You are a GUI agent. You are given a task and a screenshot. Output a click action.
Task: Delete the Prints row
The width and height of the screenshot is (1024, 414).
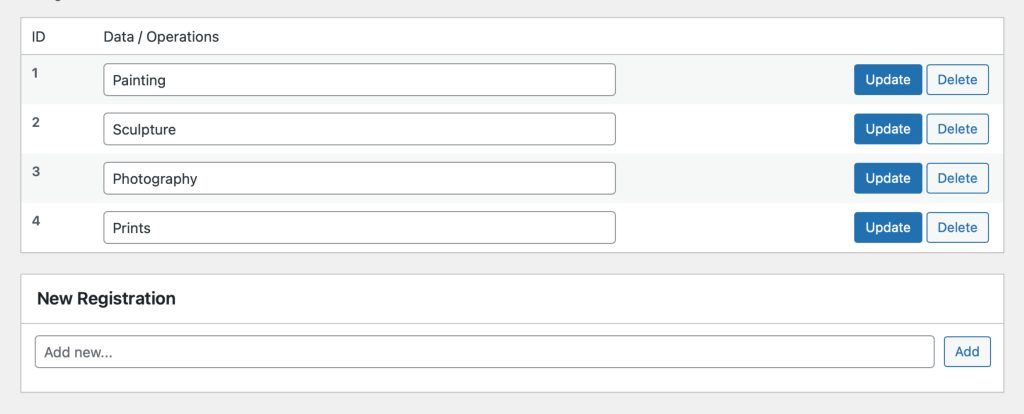tap(957, 227)
